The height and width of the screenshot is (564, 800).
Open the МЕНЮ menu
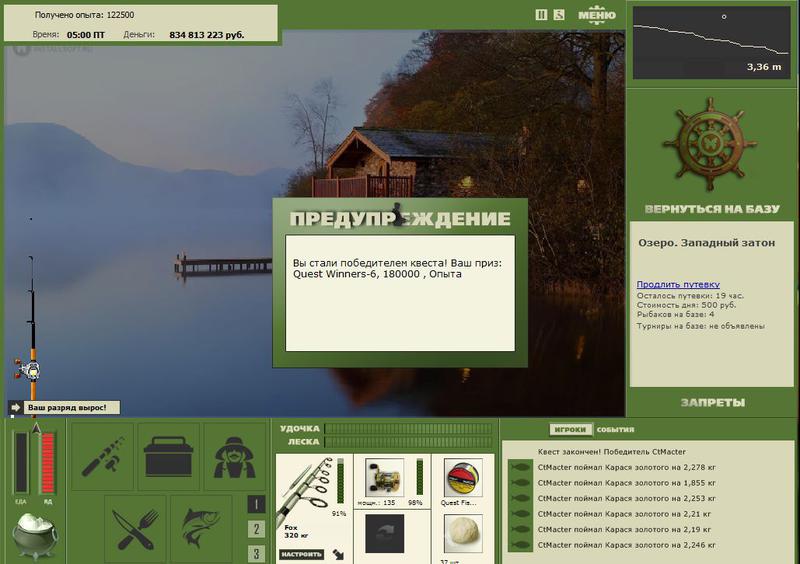point(596,15)
